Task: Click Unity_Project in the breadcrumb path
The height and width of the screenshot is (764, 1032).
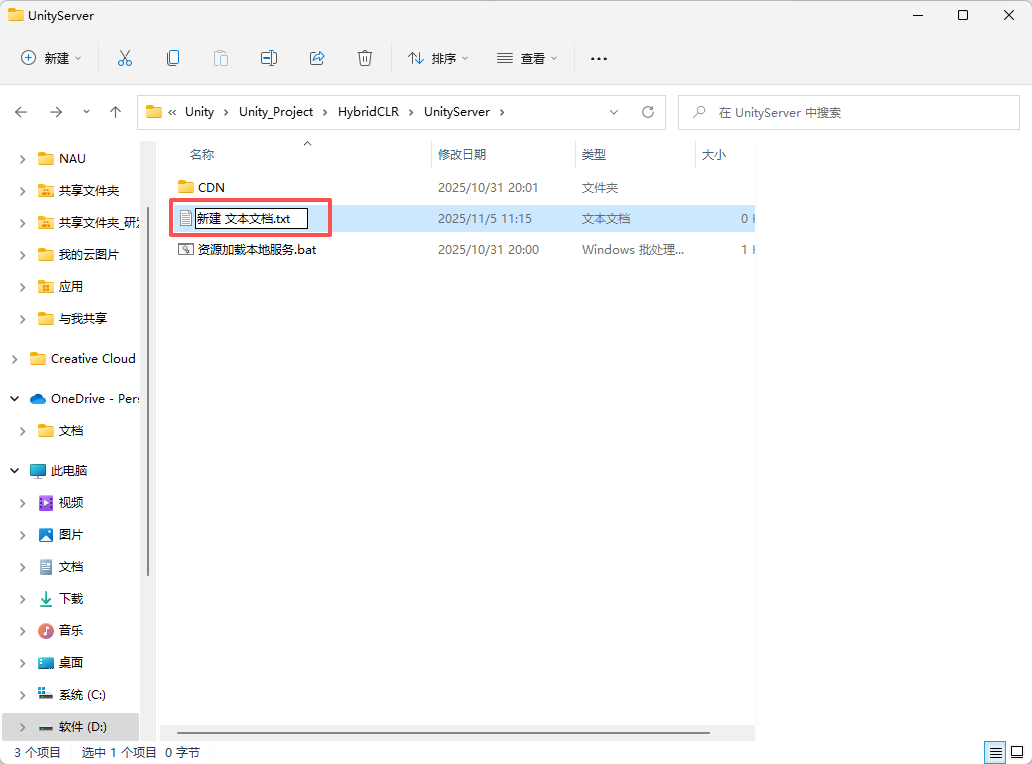Action: 276,112
